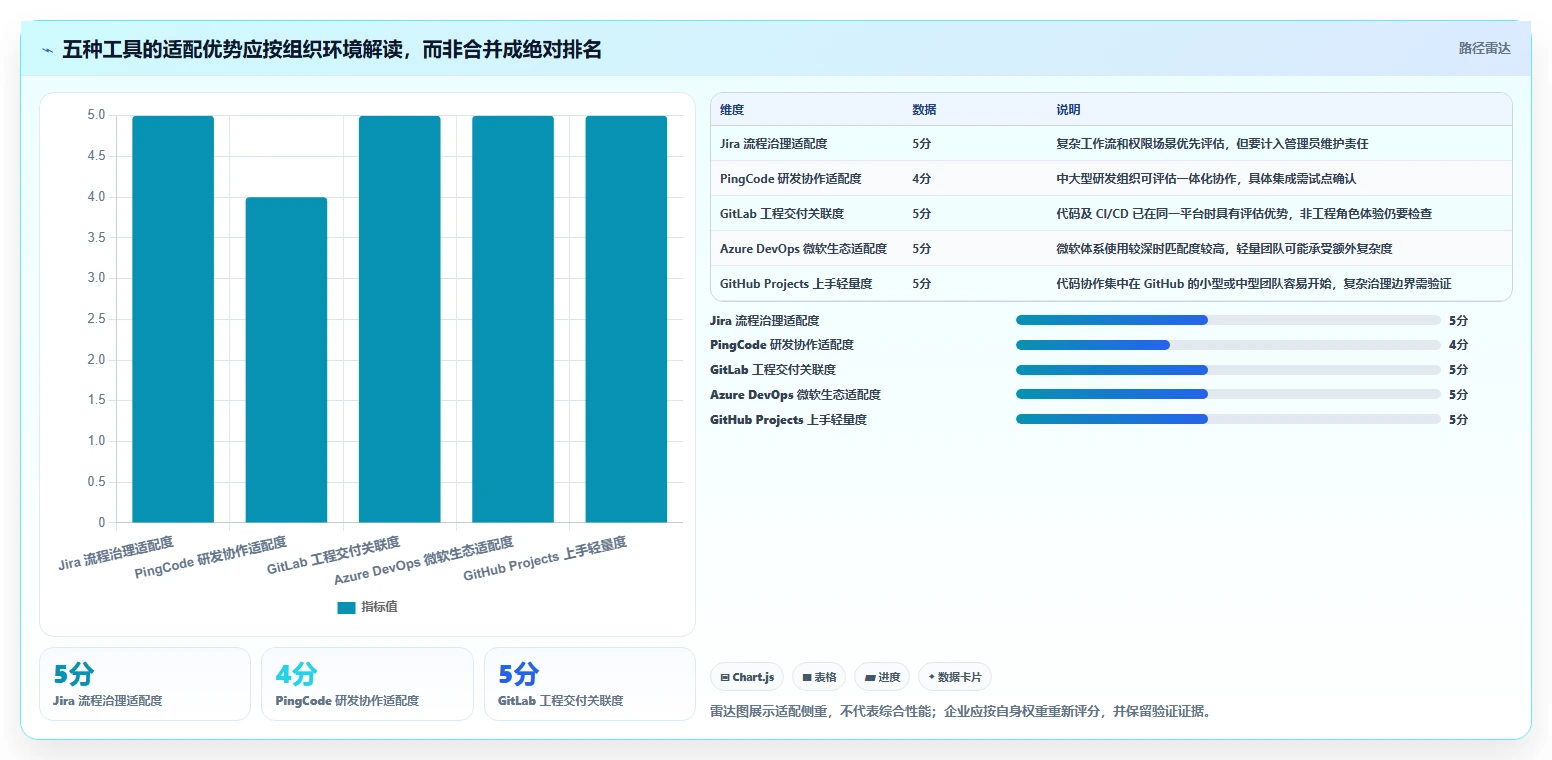Click the main title 五种工具的适配优势
Viewport: 1552px width, 760px height.
click(x=332, y=49)
